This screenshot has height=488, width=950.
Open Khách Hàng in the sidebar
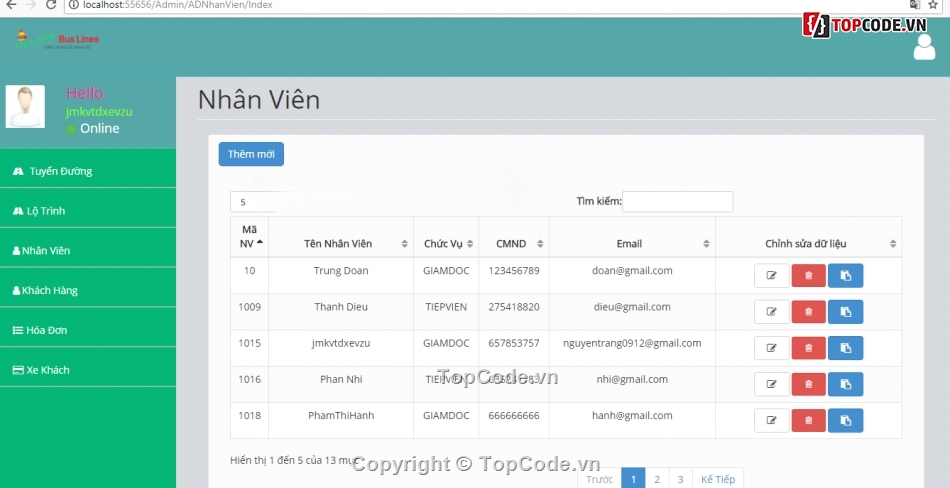point(88,290)
